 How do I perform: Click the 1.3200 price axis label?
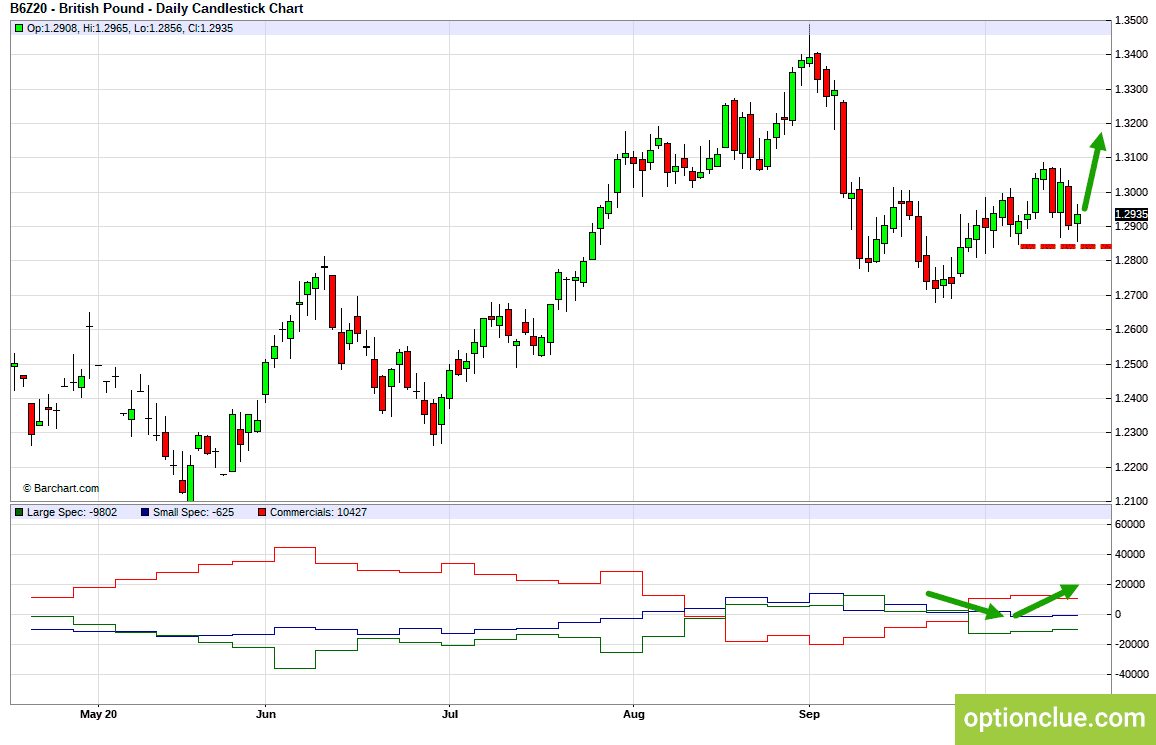1132,124
